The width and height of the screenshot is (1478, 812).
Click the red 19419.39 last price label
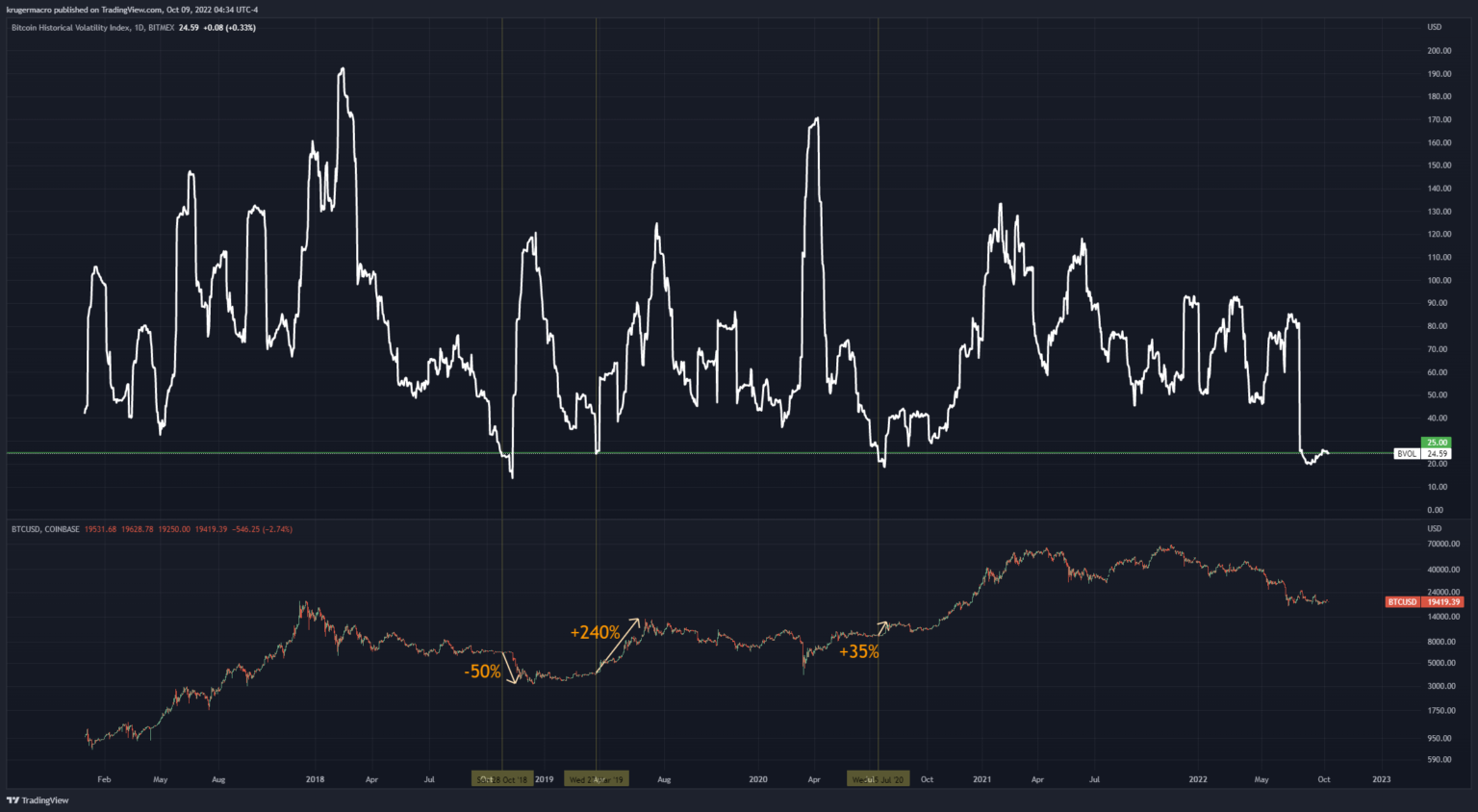pyautogui.click(x=1442, y=602)
